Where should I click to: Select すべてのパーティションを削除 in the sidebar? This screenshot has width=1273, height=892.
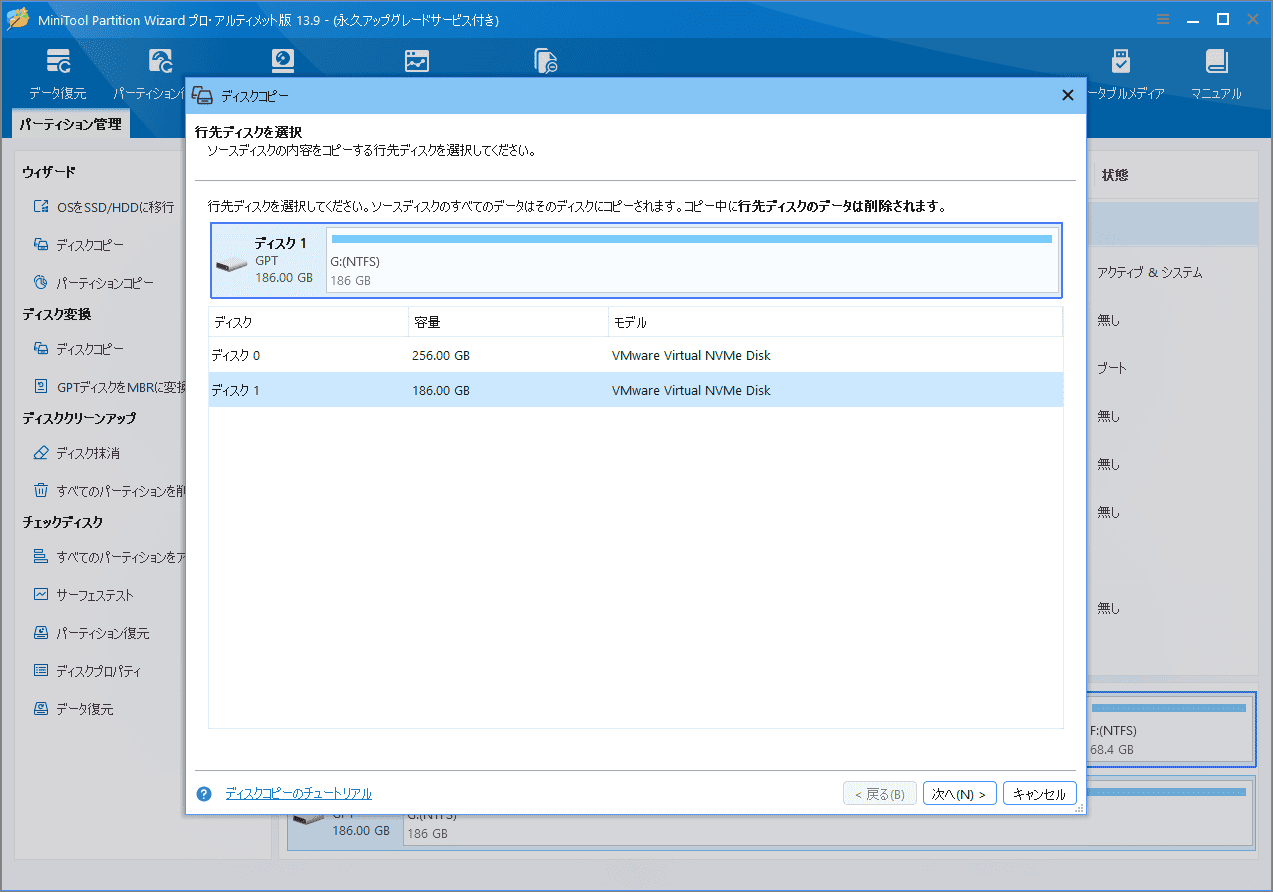pyautogui.click(x=109, y=491)
